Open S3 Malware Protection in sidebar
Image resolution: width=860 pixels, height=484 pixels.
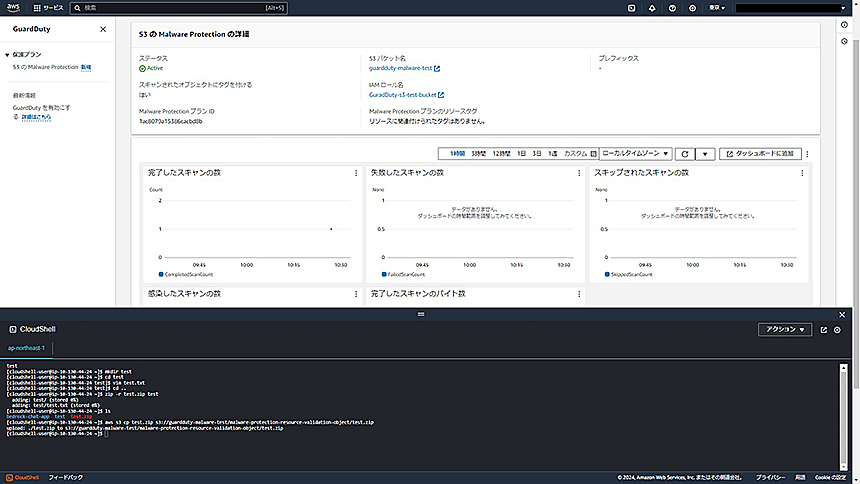click(46, 67)
